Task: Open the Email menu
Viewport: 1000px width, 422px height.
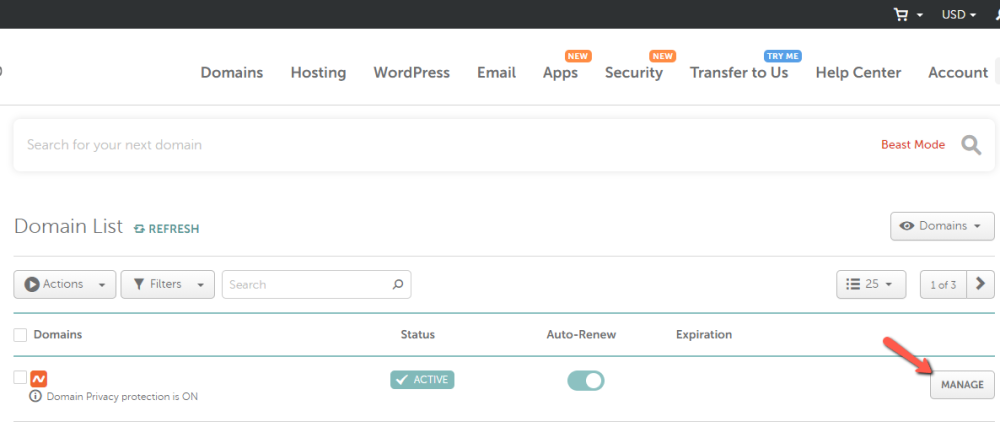Action: coord(496,73)
